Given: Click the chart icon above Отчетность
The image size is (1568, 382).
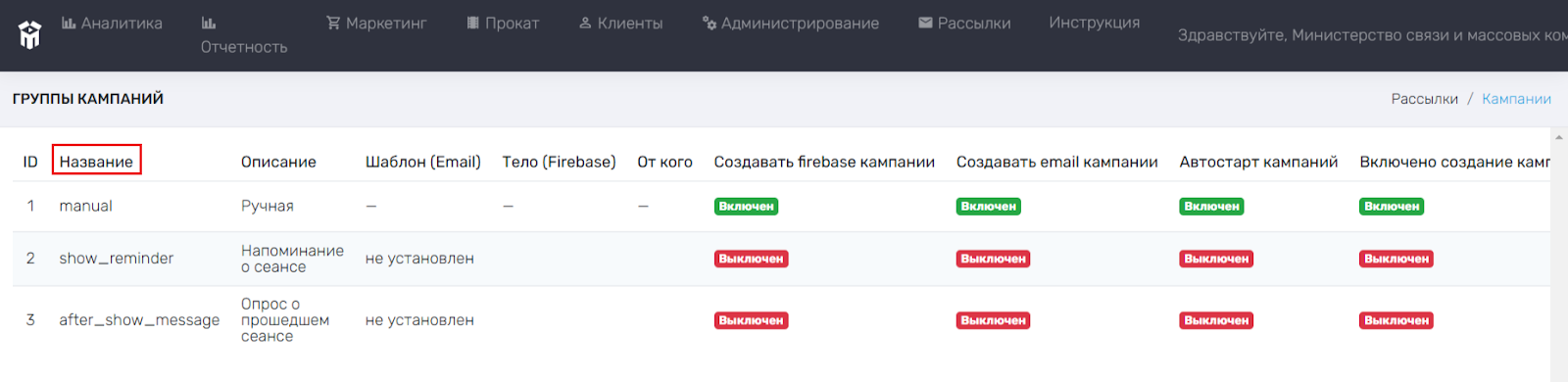Looking at the screenshot, I should [209, 23].
